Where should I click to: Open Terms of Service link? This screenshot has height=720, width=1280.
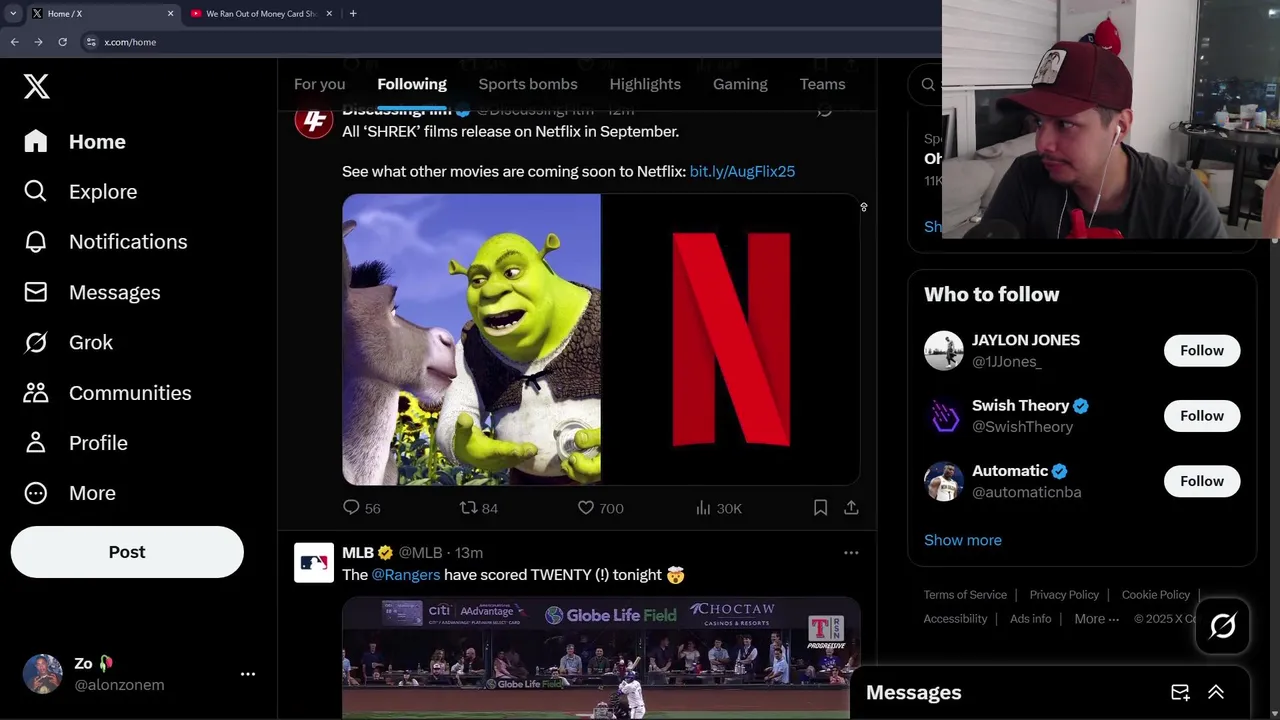pos(965,595)
